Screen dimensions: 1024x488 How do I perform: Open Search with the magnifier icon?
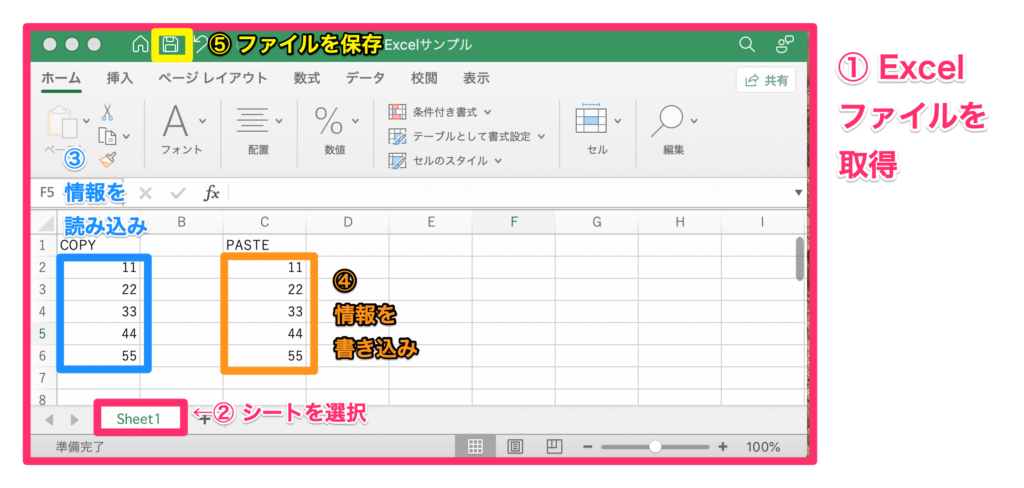[746, 44]
